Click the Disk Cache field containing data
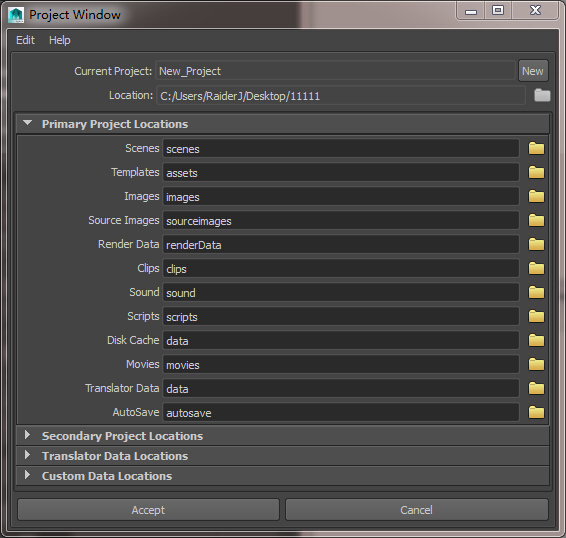 341,340
